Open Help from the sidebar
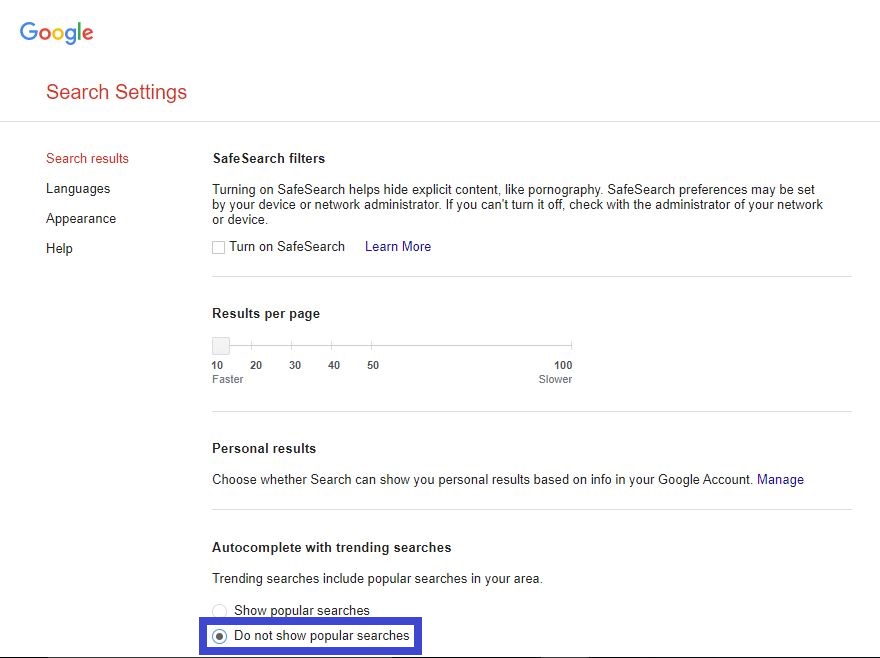 [59, 248]
